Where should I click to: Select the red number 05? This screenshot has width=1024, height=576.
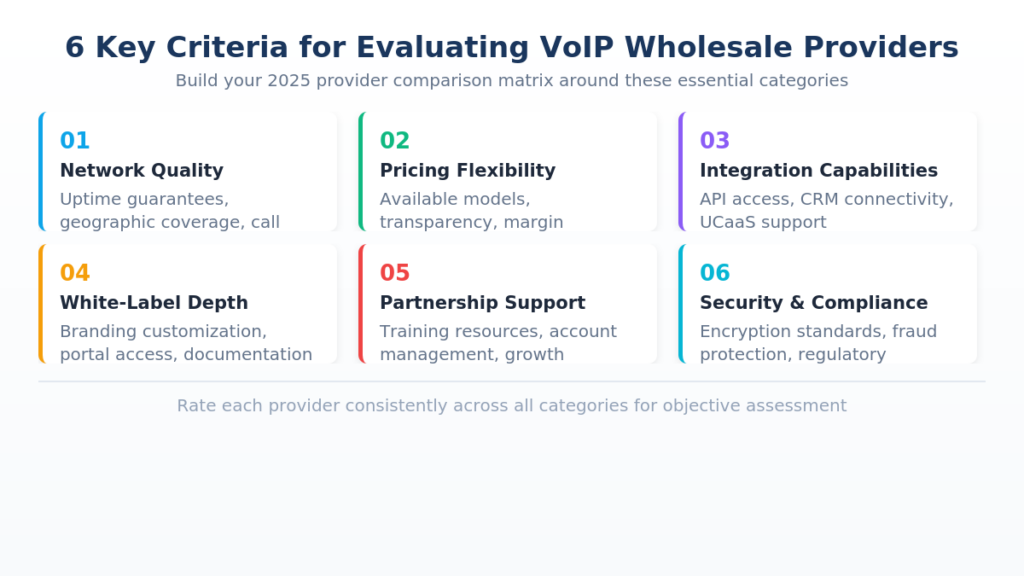click(x=395, y=273)
